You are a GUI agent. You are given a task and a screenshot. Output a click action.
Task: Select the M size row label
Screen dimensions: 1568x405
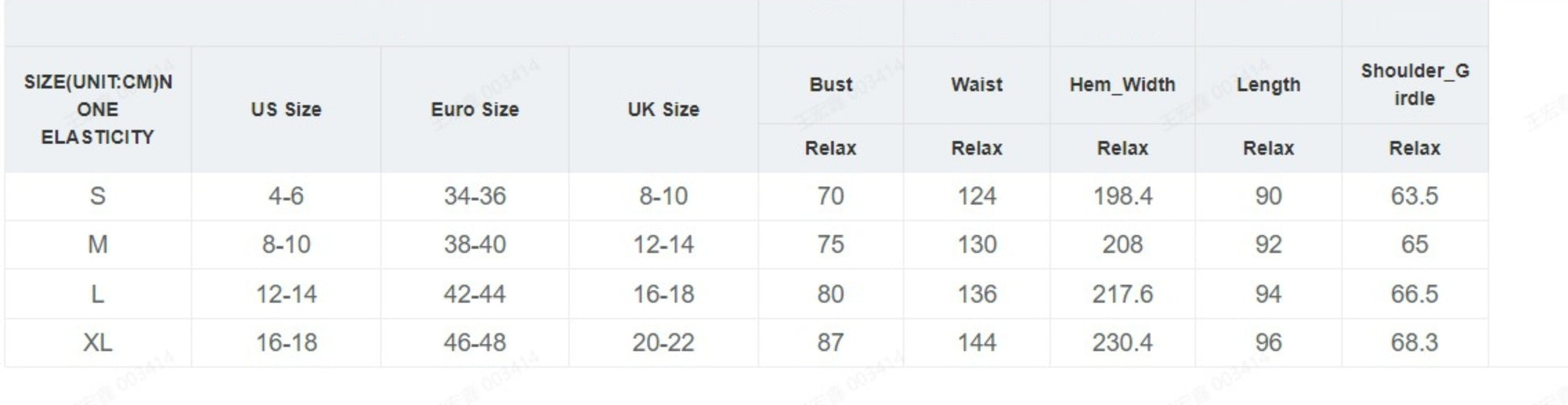pyautogui.click(x=97, y=245)
